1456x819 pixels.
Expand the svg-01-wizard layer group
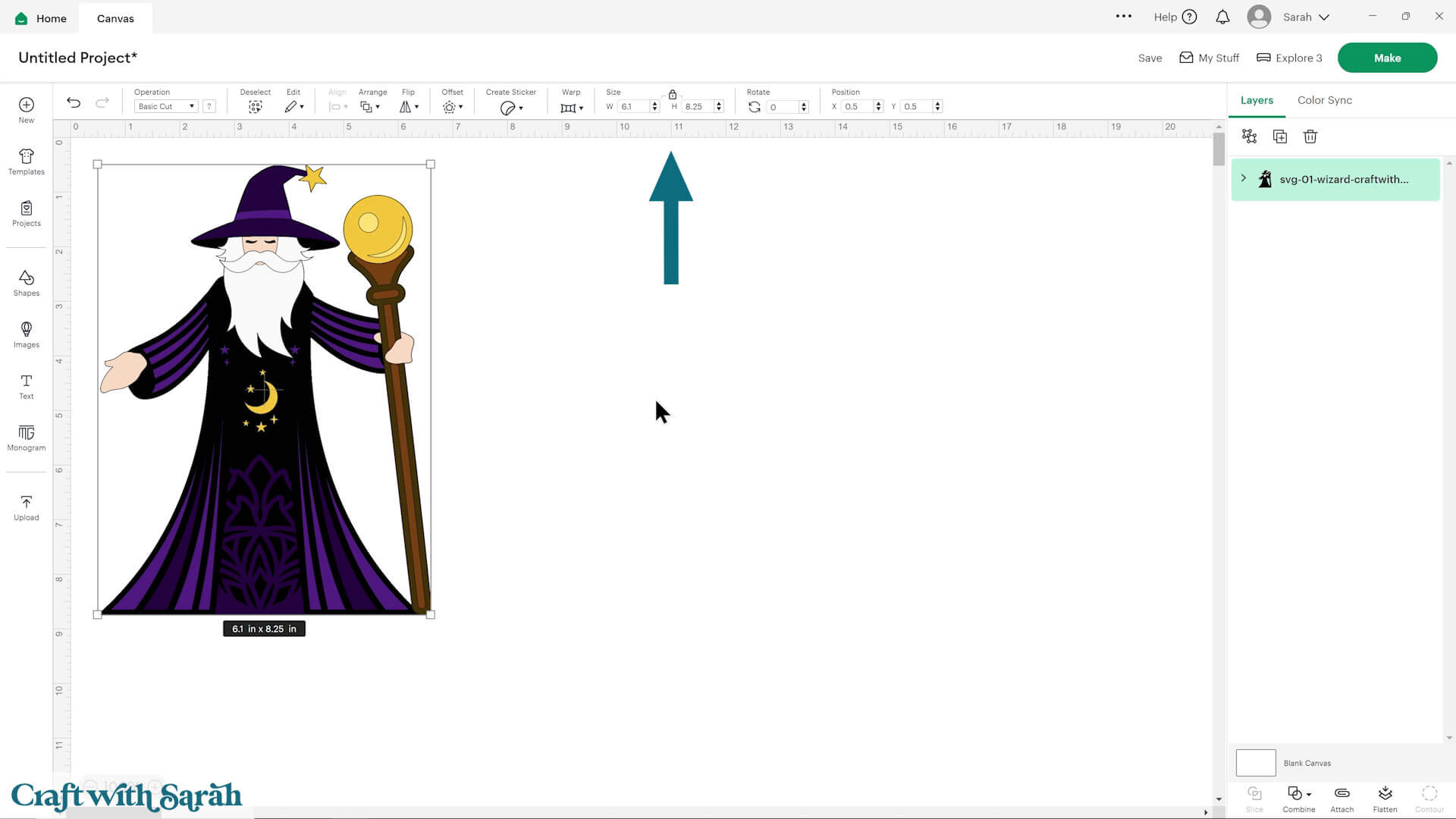1243,178
